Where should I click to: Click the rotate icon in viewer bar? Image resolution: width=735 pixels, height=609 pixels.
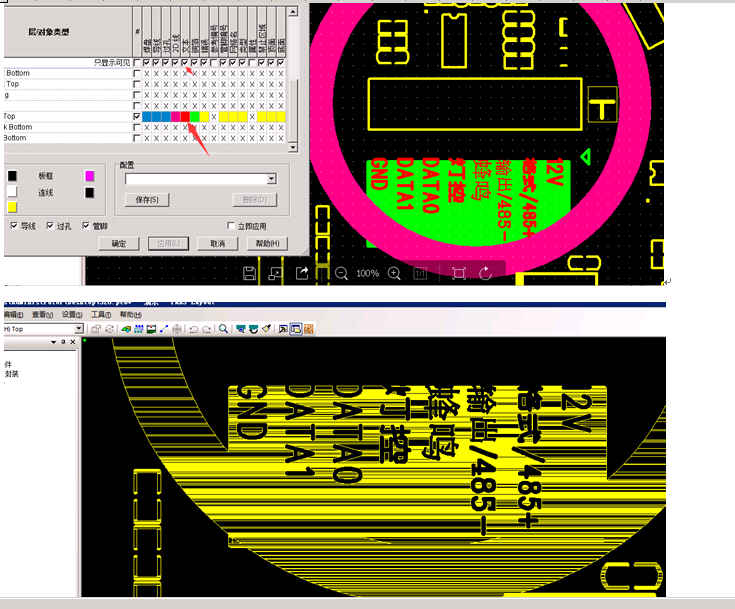pyautogui.click(x=486, y=273)
